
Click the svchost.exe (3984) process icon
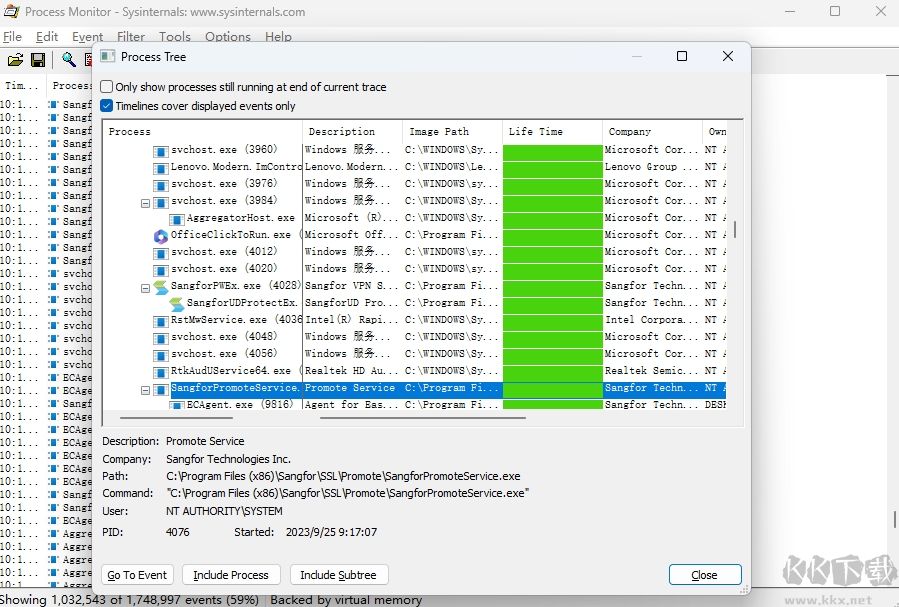(161, 202)
